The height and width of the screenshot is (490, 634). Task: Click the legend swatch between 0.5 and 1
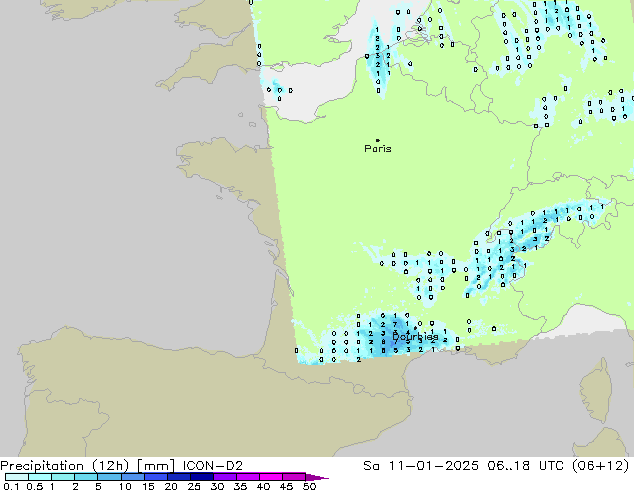click(40, 477)
